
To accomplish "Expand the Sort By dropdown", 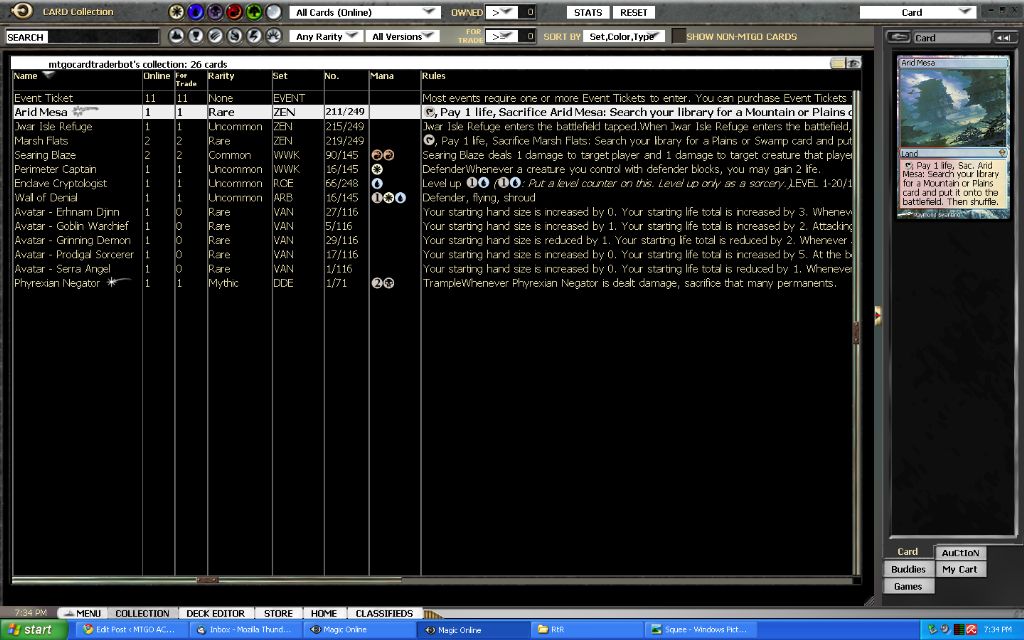I will pyautogui.click(x=625, y=37).
